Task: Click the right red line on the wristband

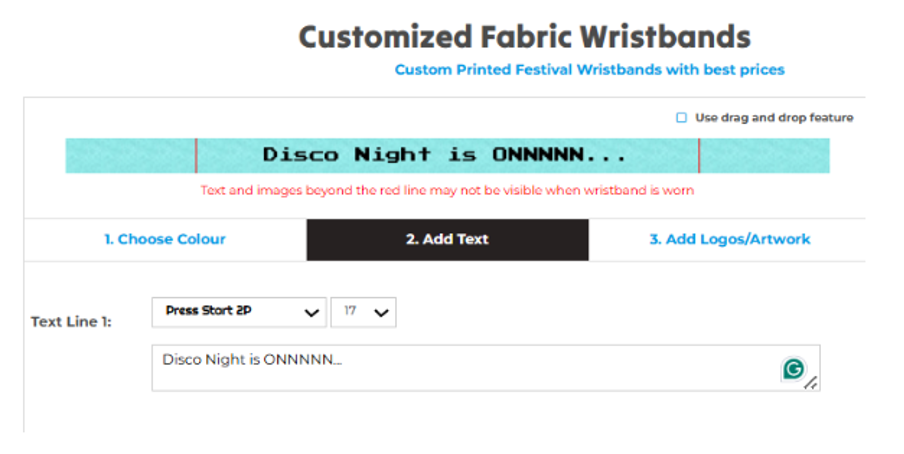Action: [699, 155]
